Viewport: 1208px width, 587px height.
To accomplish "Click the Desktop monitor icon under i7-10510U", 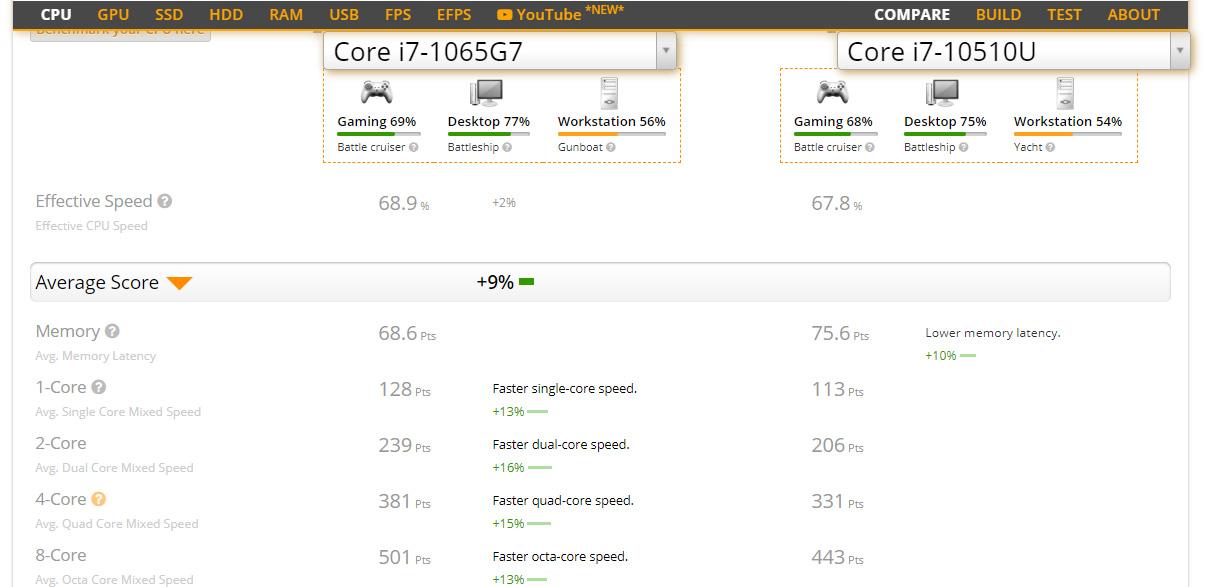I will click(x=943, y=93).
